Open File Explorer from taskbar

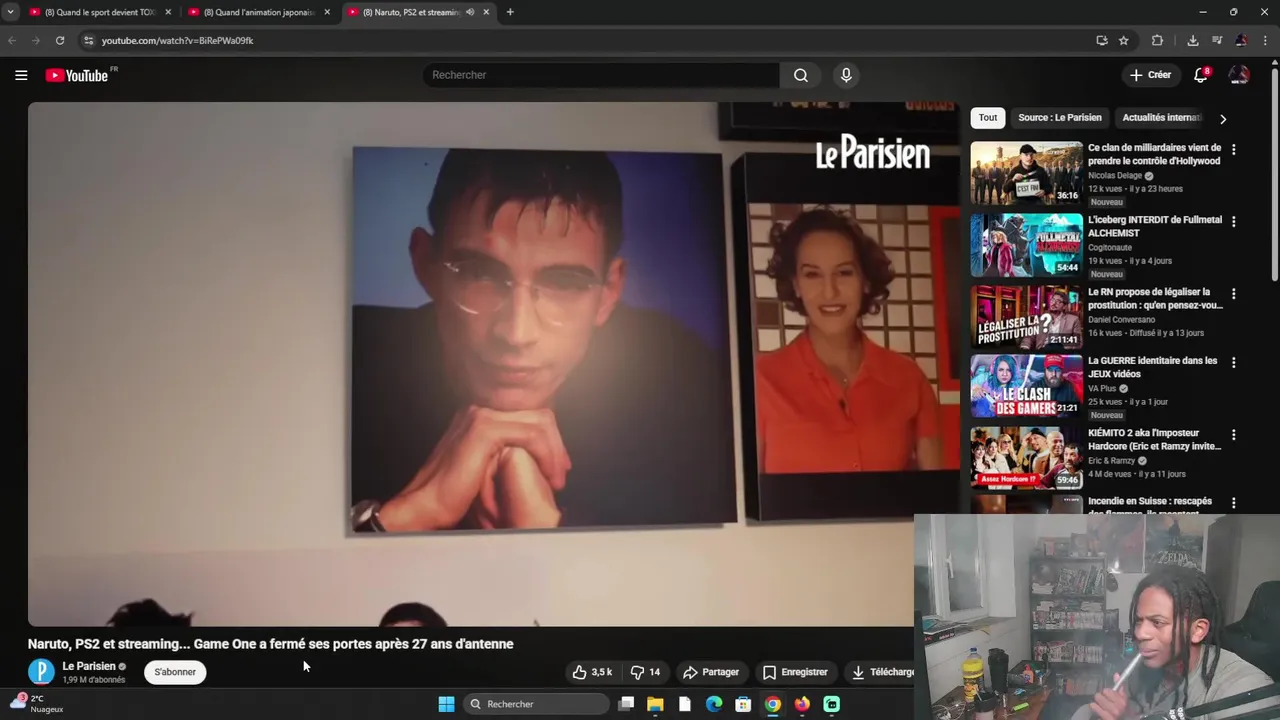655,704
